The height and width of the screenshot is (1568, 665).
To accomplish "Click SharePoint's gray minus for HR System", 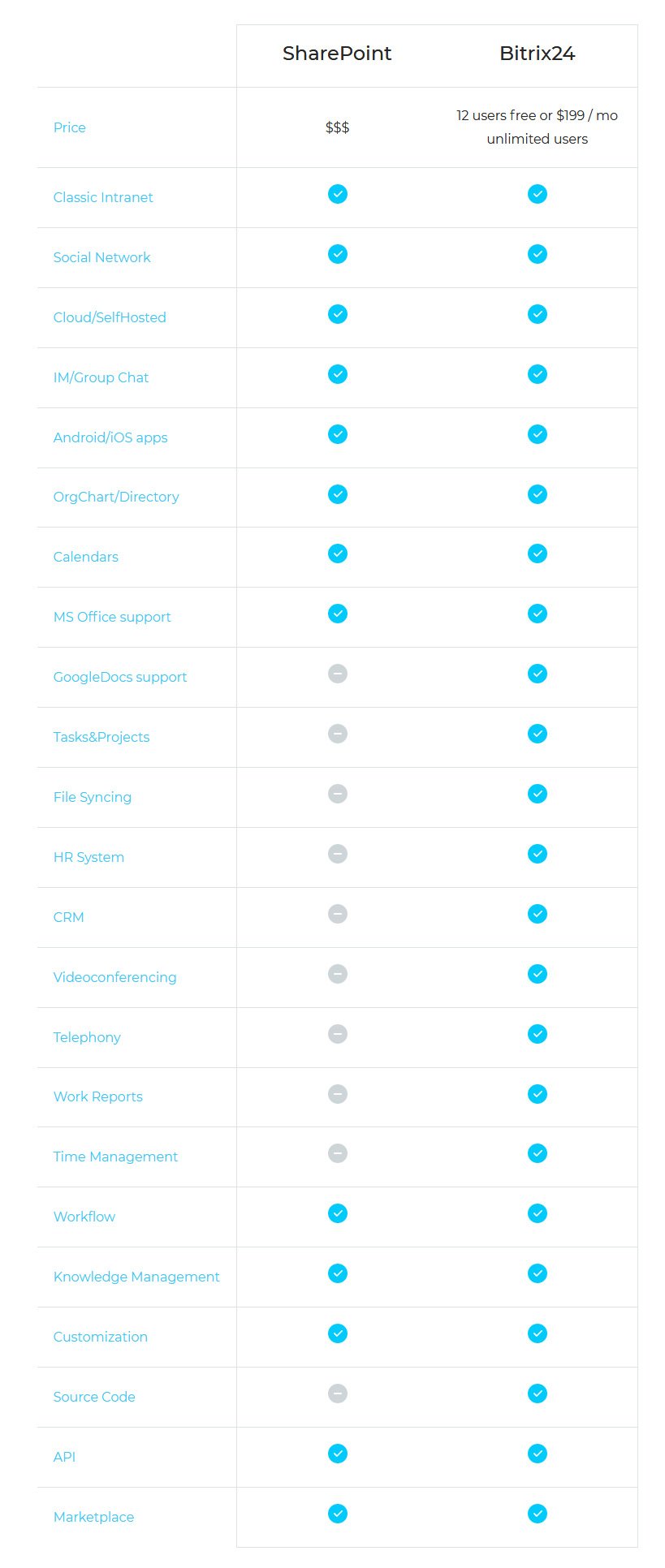I will (x=338, y=854).
